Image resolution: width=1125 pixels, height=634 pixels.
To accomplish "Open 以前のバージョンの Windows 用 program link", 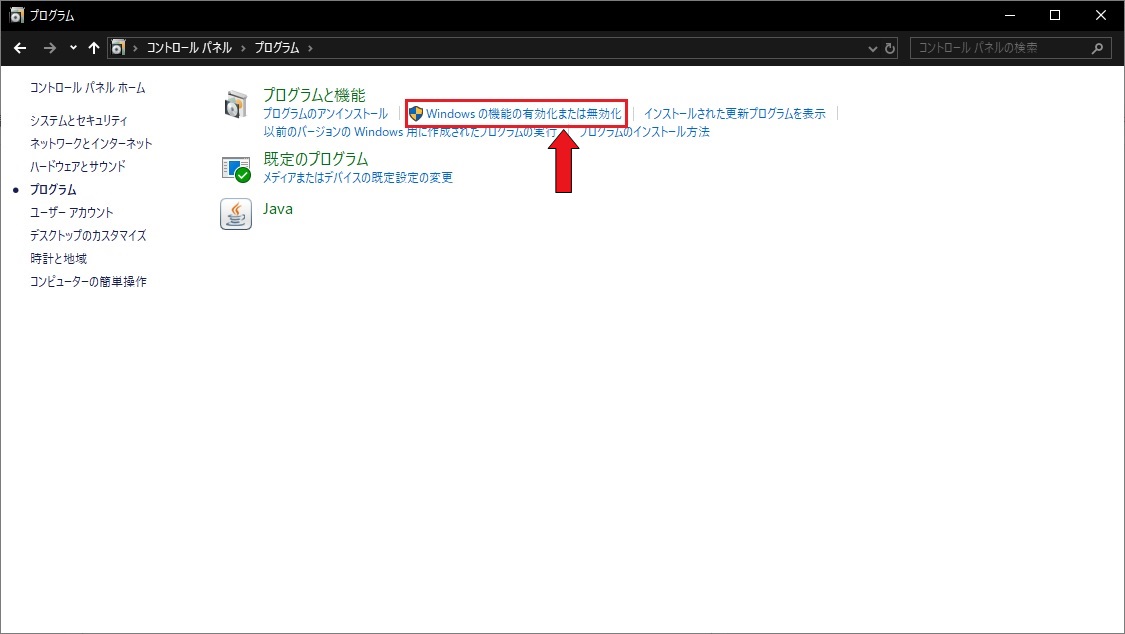I will [410, 132].
